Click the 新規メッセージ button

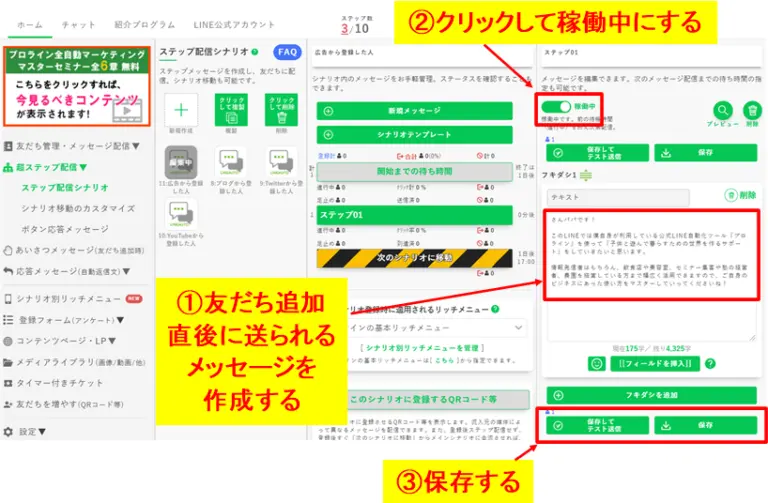[414, 111]
